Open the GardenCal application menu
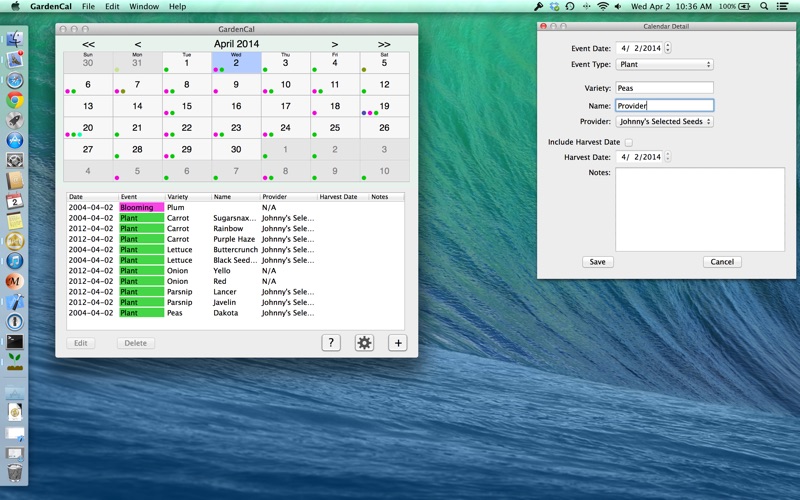The height and width of the screenshot is (500, 800). coord(51,6)
